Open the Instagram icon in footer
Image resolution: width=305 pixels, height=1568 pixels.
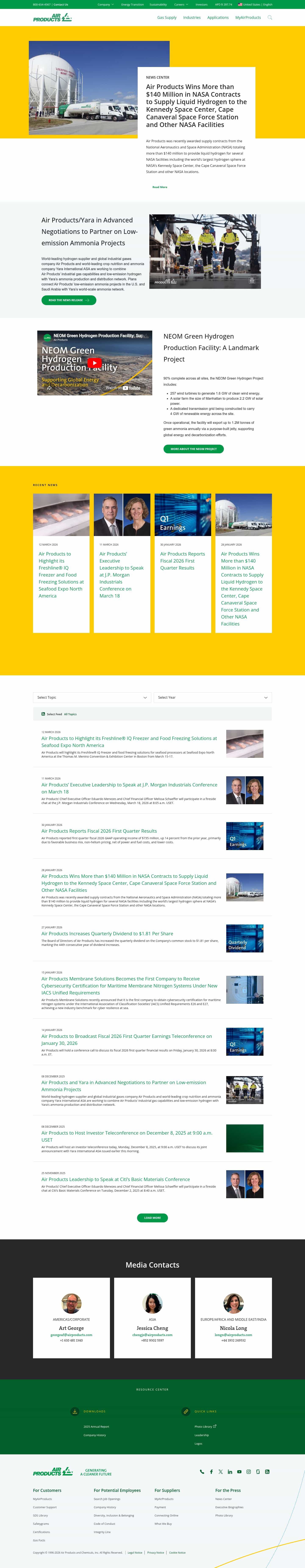[248, 1472]
